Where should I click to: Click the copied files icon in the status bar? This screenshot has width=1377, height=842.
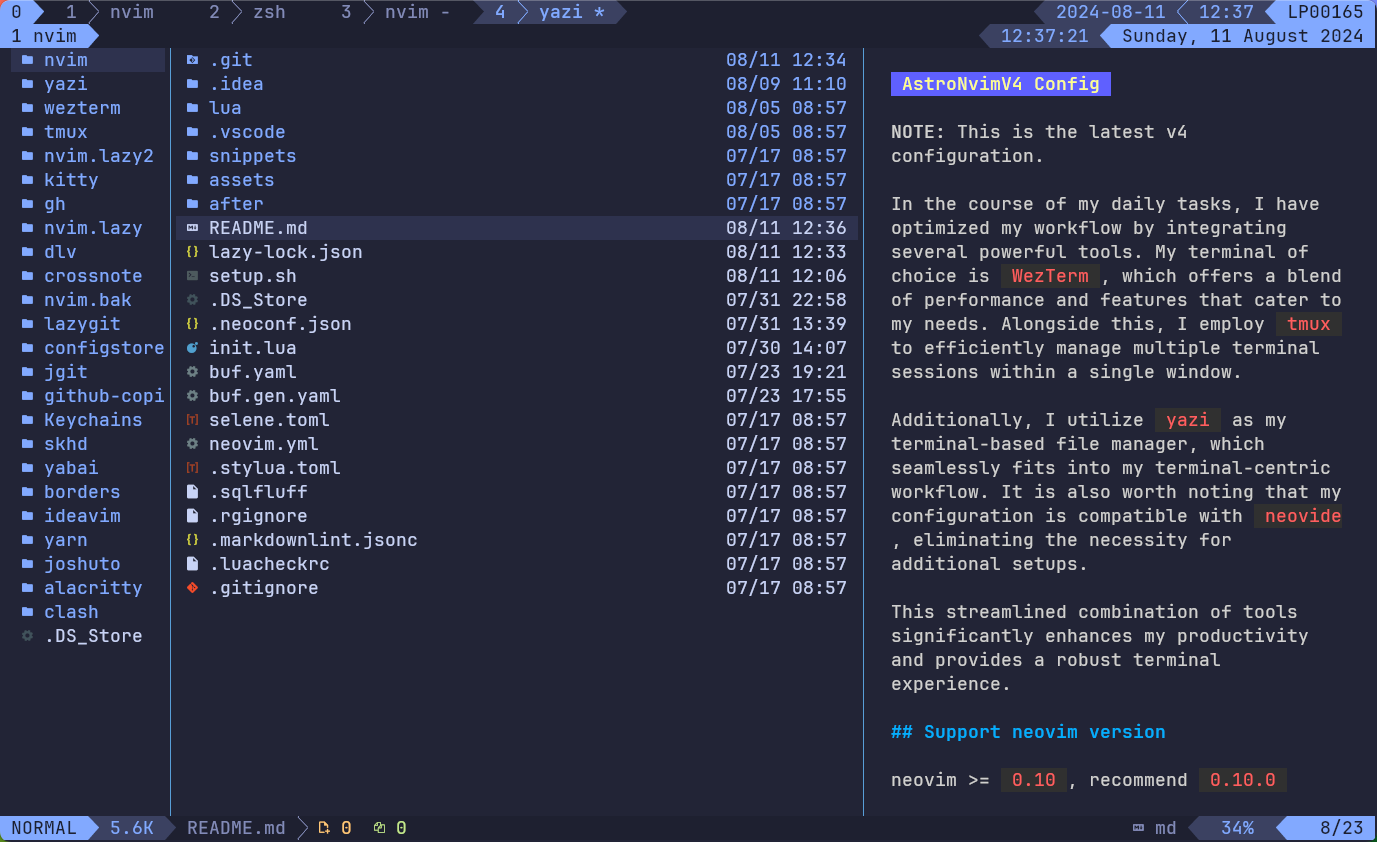(379, 828)
